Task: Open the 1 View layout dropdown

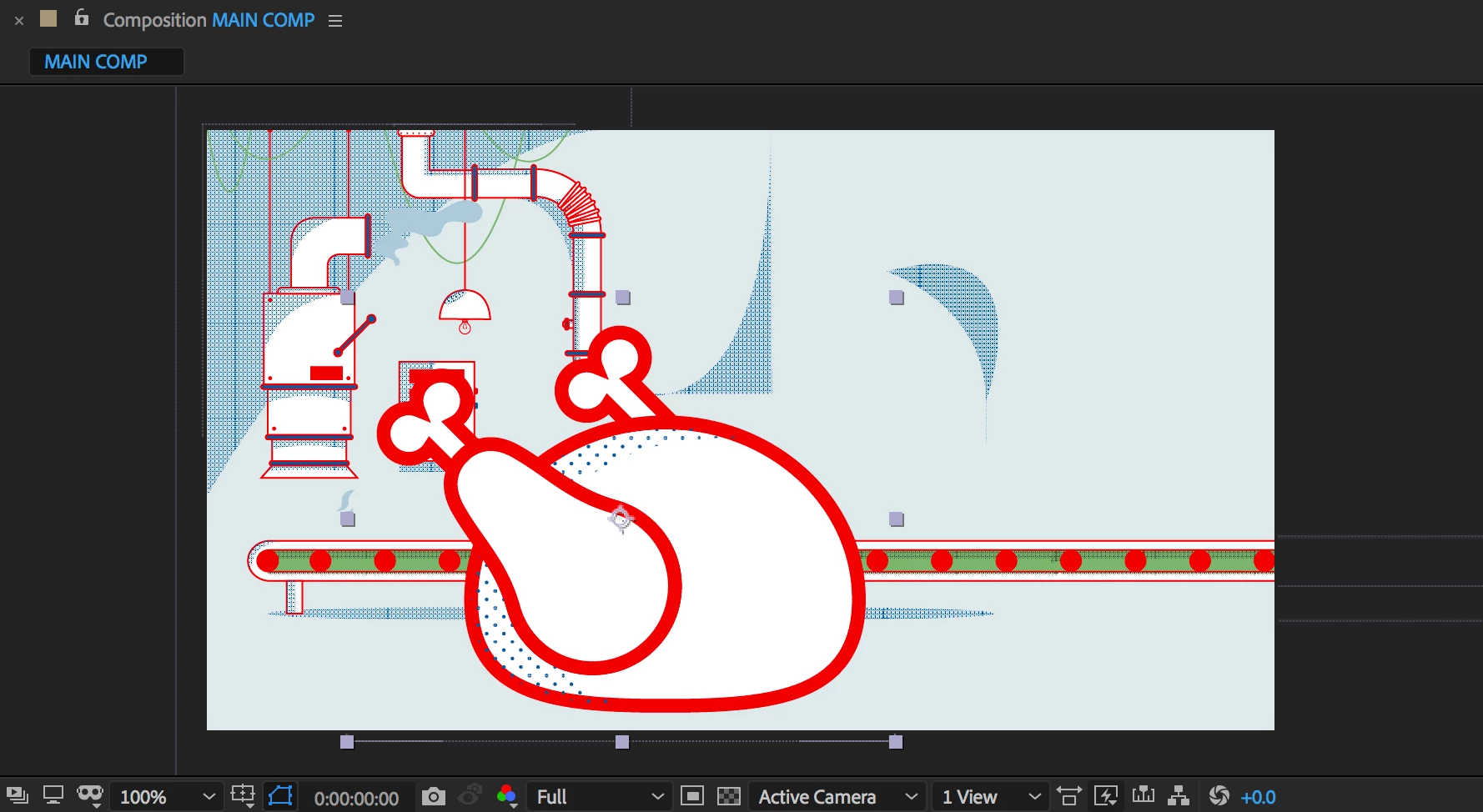Action: point(990,797)
